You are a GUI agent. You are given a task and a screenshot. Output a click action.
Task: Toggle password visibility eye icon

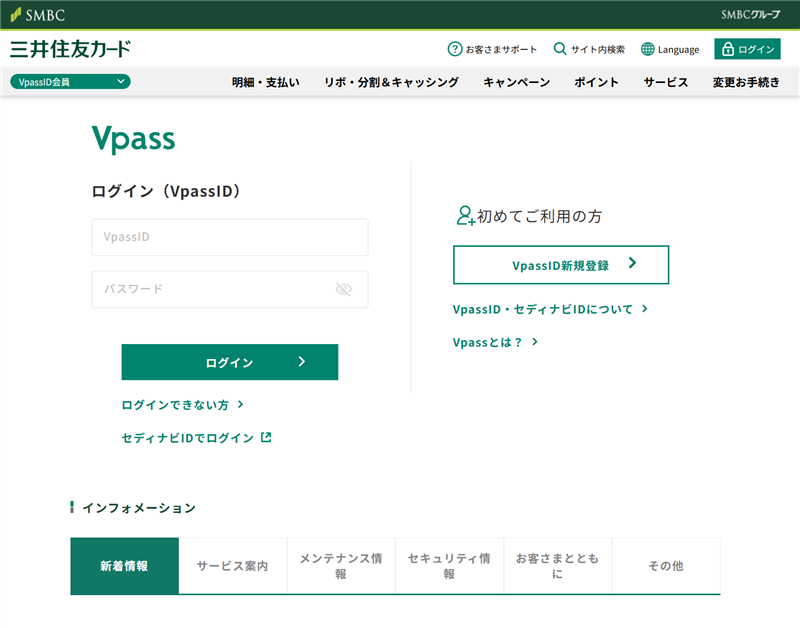click(x=343, y=289)
